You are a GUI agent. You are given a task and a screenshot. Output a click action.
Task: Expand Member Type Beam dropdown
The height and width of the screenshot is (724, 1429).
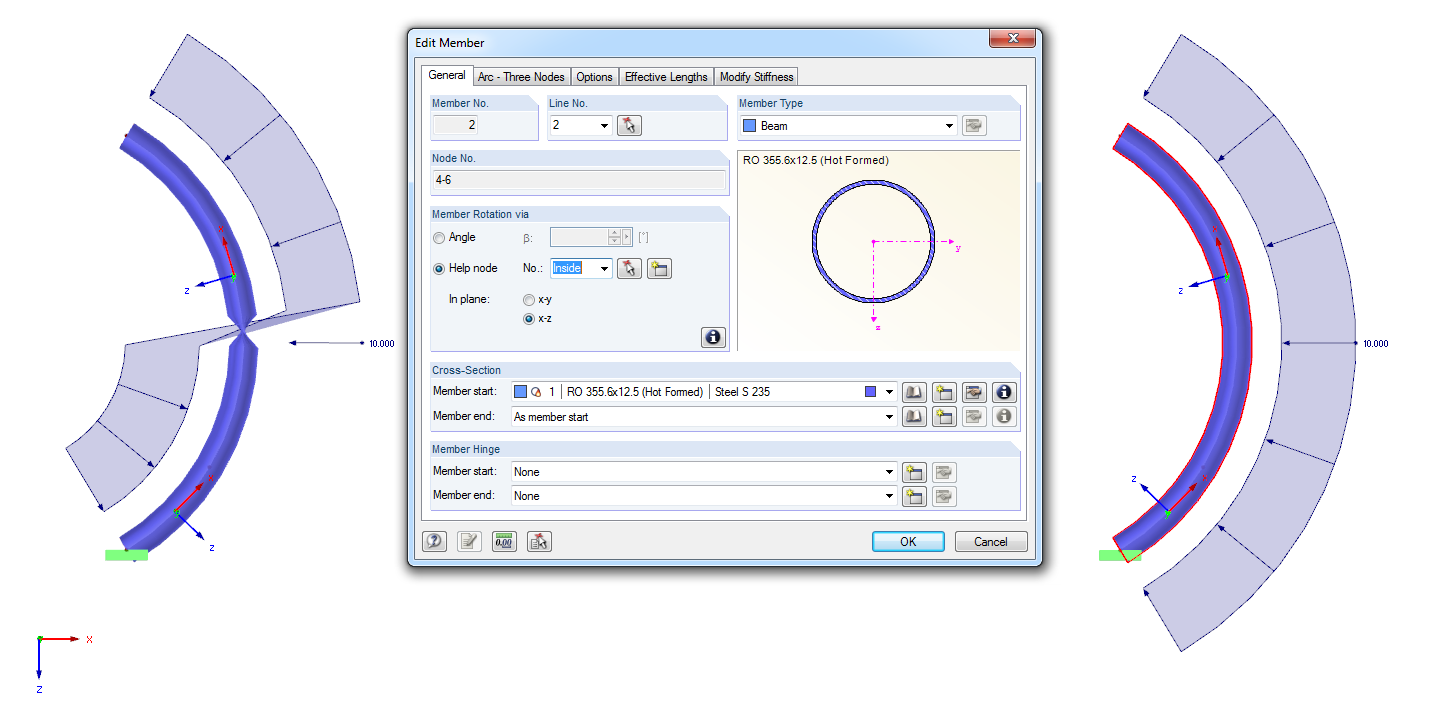point(949,126)
